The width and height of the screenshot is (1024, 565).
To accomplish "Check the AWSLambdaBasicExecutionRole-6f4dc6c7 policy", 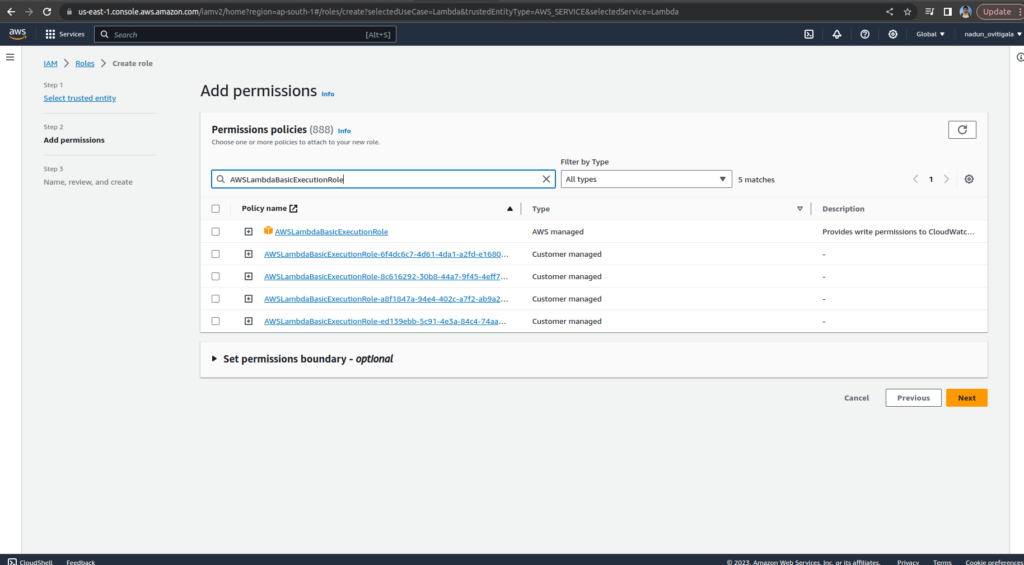I will coord(216,254).
